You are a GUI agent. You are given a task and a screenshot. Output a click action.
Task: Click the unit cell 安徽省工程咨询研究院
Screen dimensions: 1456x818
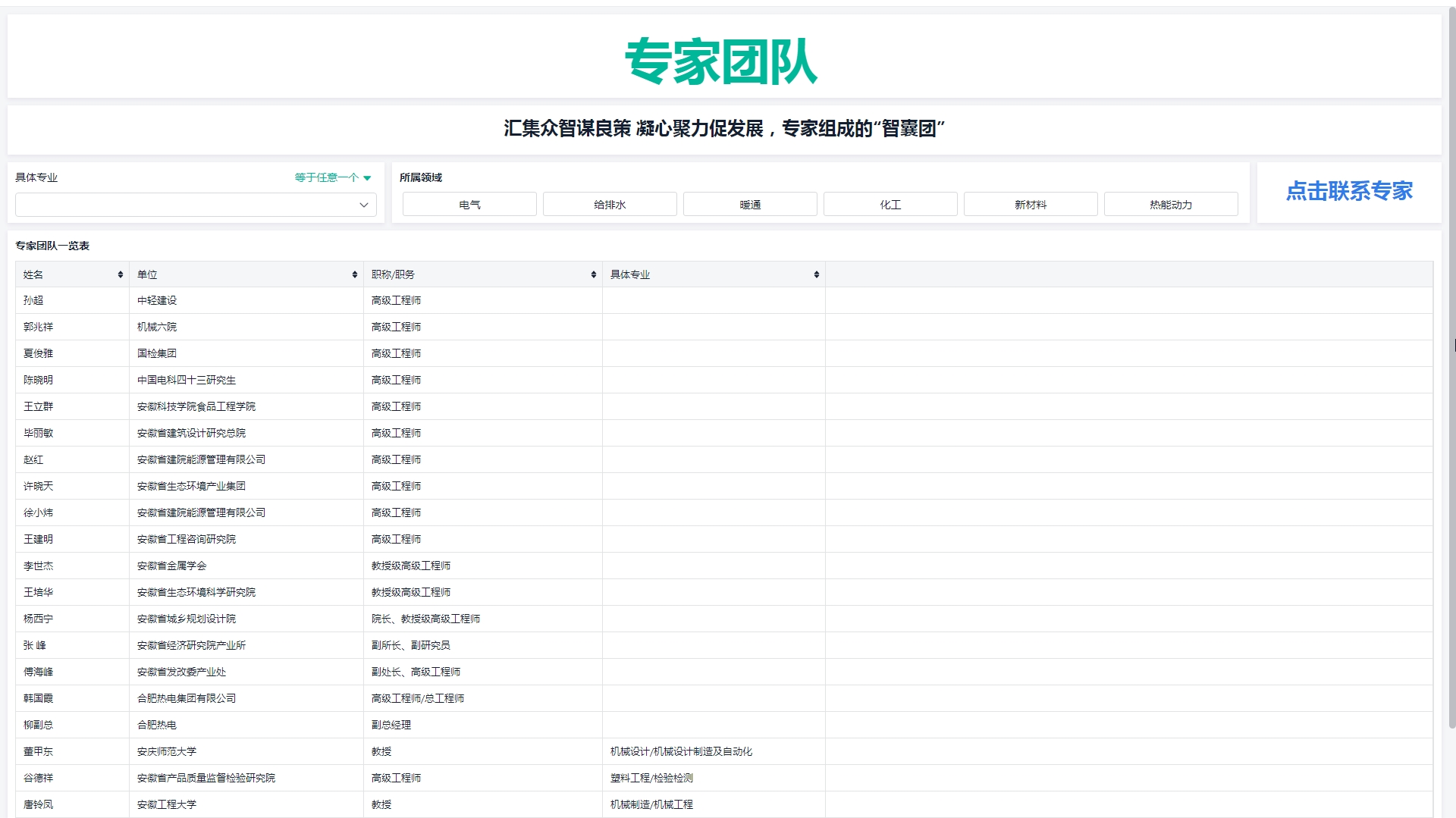coord(246,539)
